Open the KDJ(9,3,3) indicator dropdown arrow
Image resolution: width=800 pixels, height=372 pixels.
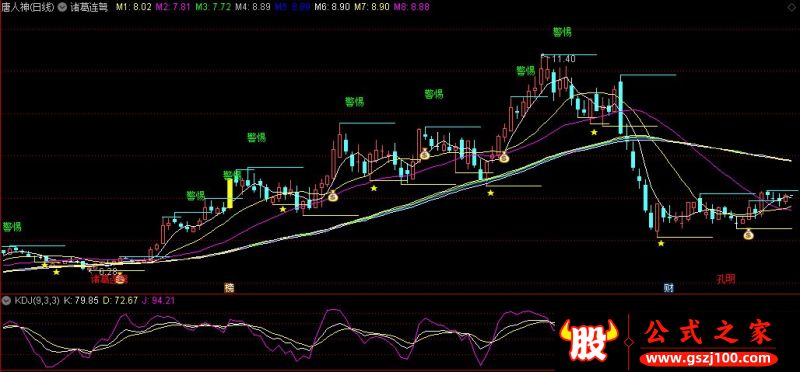point(6,301)
